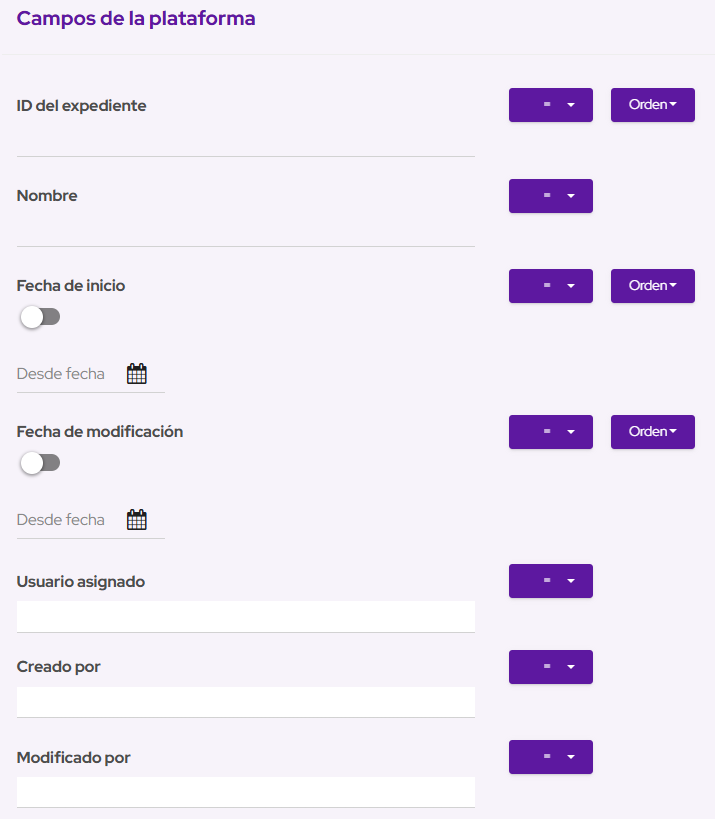Toggle the Fecha de modificación switch
This screenshot has height=819, width=715.
pos(40,463)
